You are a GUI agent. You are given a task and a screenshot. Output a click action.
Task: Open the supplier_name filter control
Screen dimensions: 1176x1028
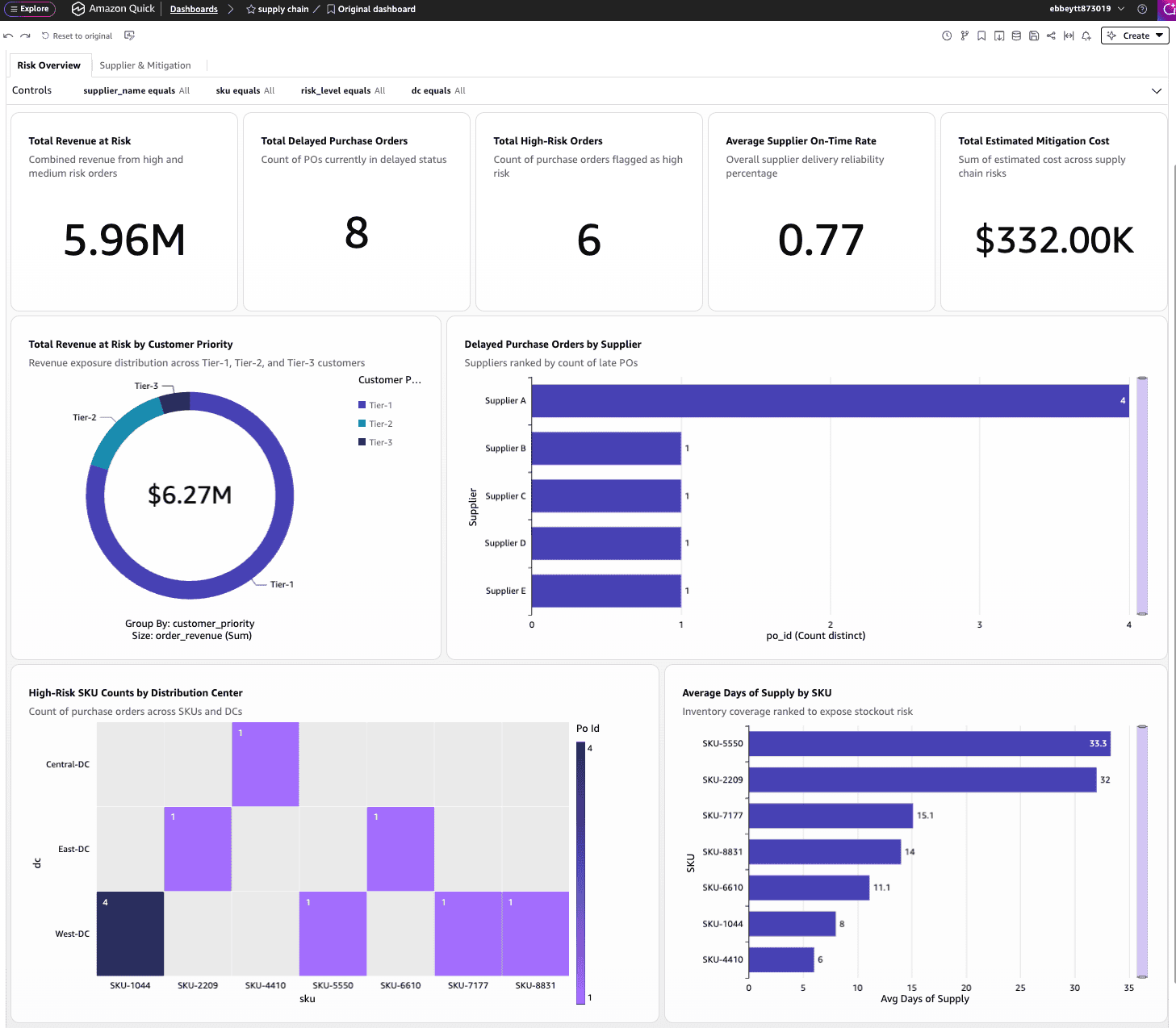pyautogui.click(x=136, y=91)
